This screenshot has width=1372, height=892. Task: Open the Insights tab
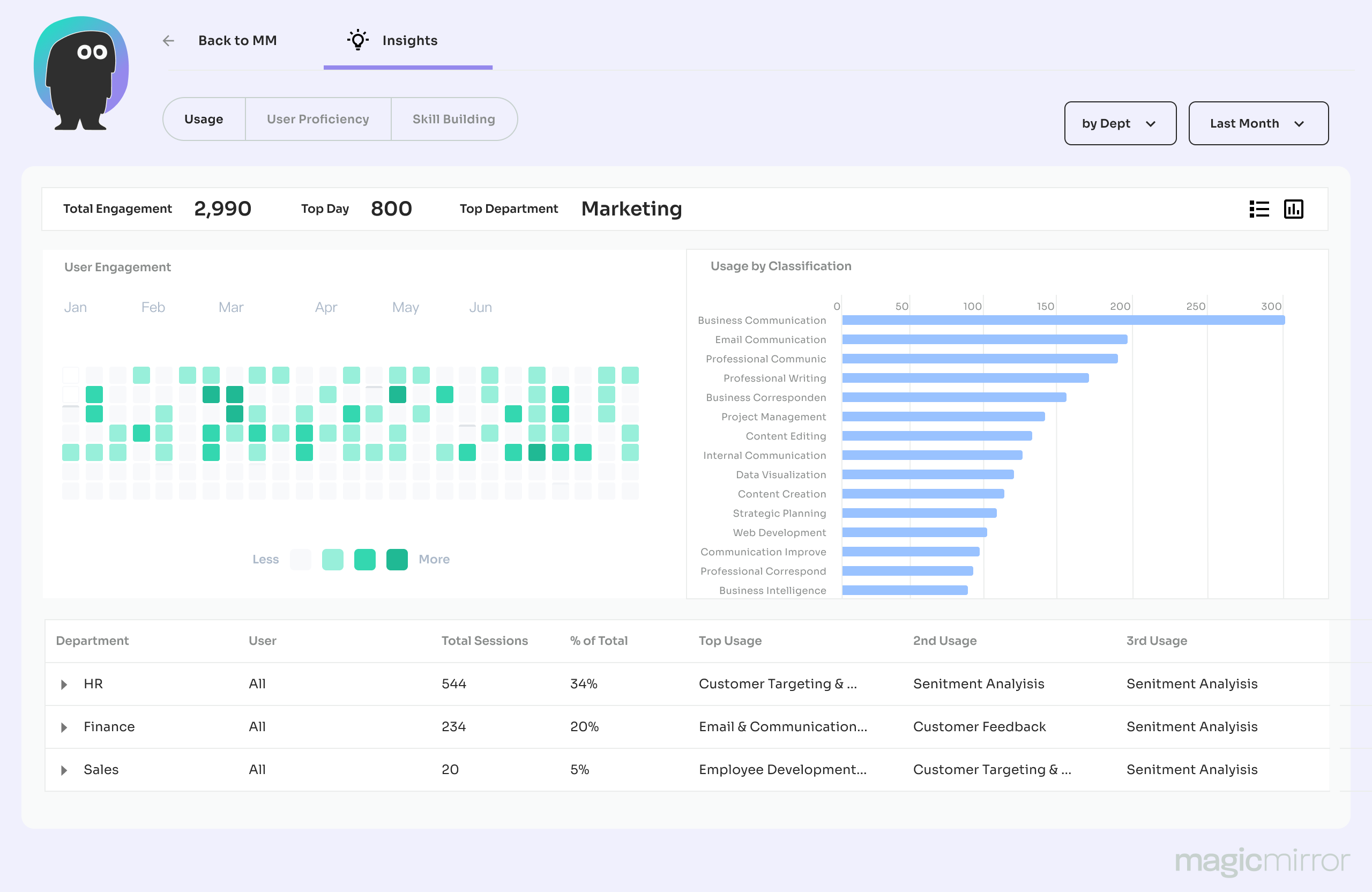point(409,40)
